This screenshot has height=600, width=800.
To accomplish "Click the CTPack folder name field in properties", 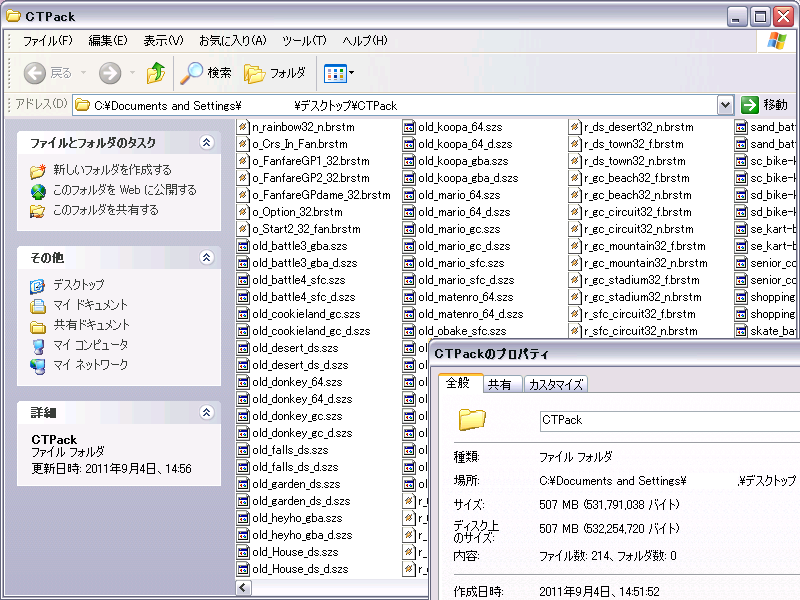I will pos(669,421).
